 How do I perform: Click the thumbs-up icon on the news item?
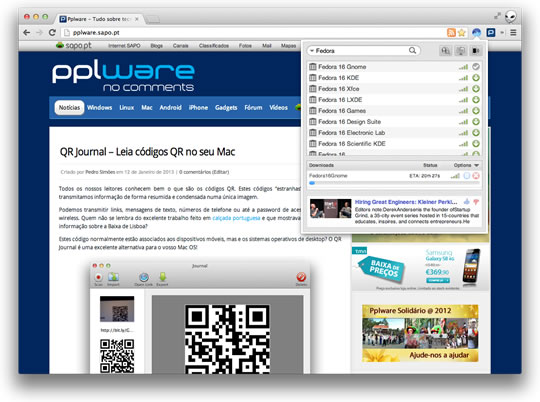point(467,202)
